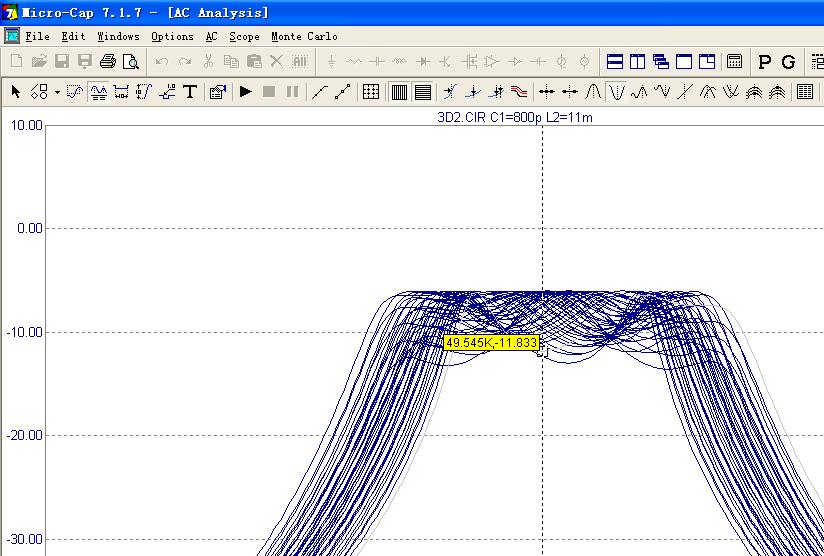Screen dimensions: 824x556
Task: Click the Go To X cursor icon
Action: click(x=450, y=92)
